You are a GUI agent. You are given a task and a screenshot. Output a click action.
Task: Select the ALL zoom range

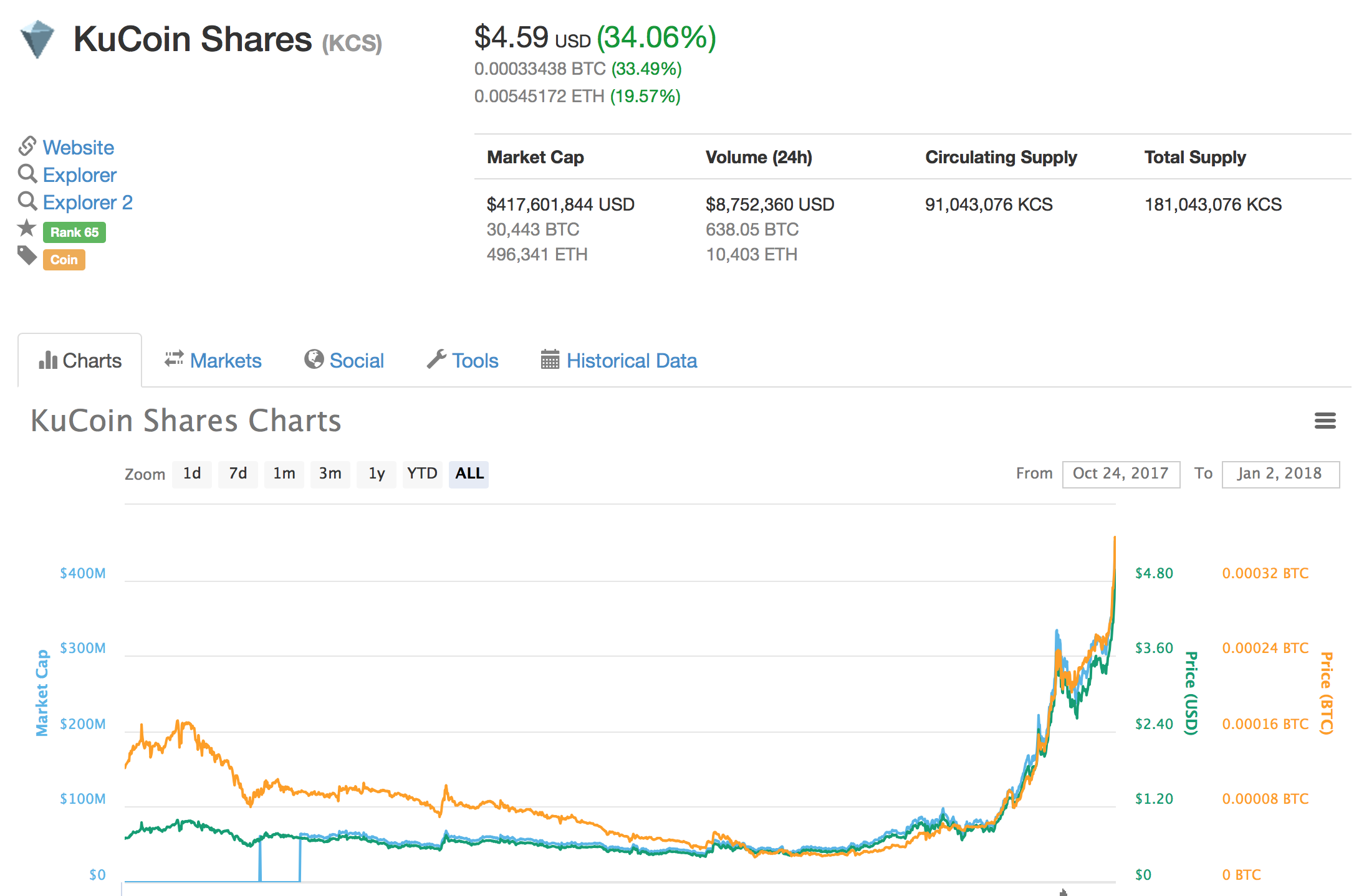(x=469, y=474)
